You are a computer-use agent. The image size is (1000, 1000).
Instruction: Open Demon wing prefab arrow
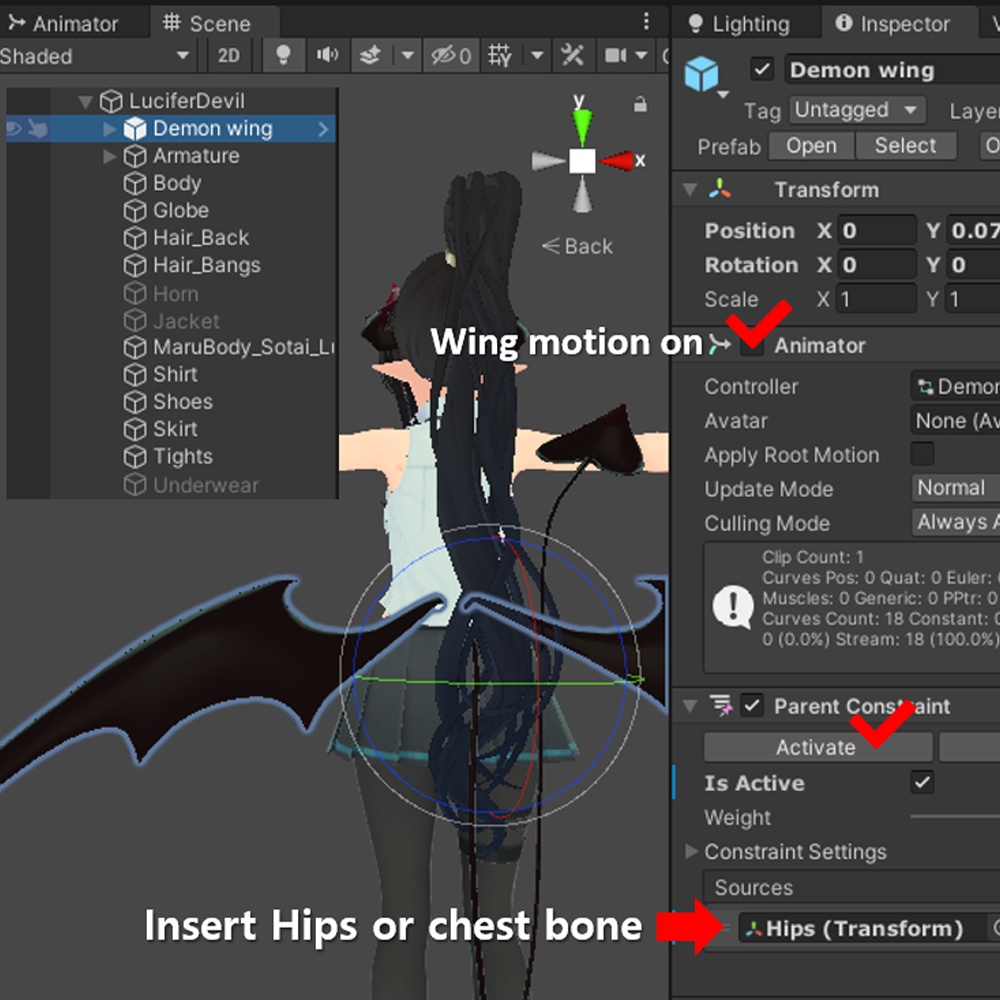click(x=323, y=129)
